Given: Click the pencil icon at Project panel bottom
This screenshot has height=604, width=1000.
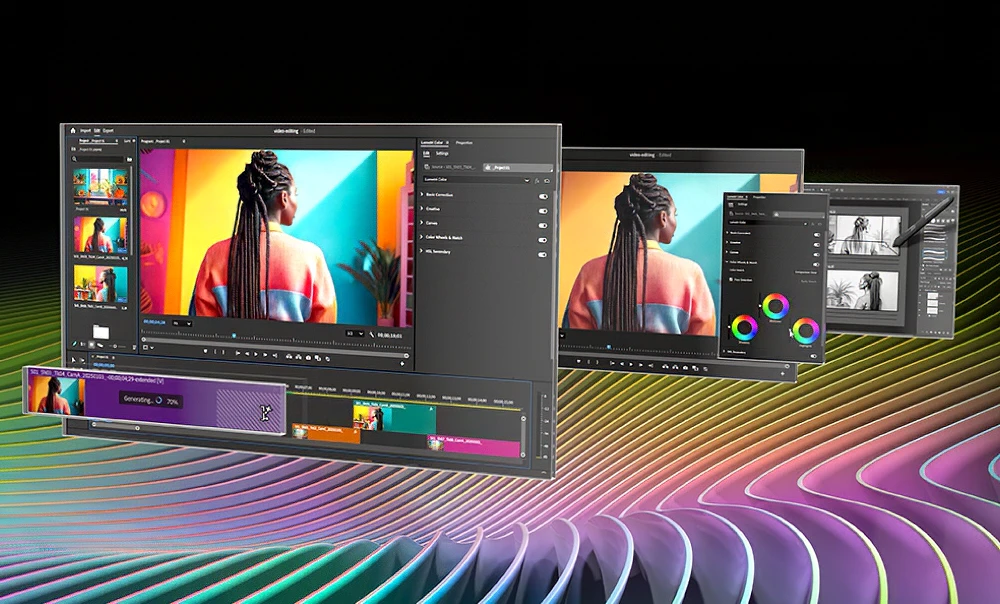Looking at the screenshot, I should click(74, 344).
